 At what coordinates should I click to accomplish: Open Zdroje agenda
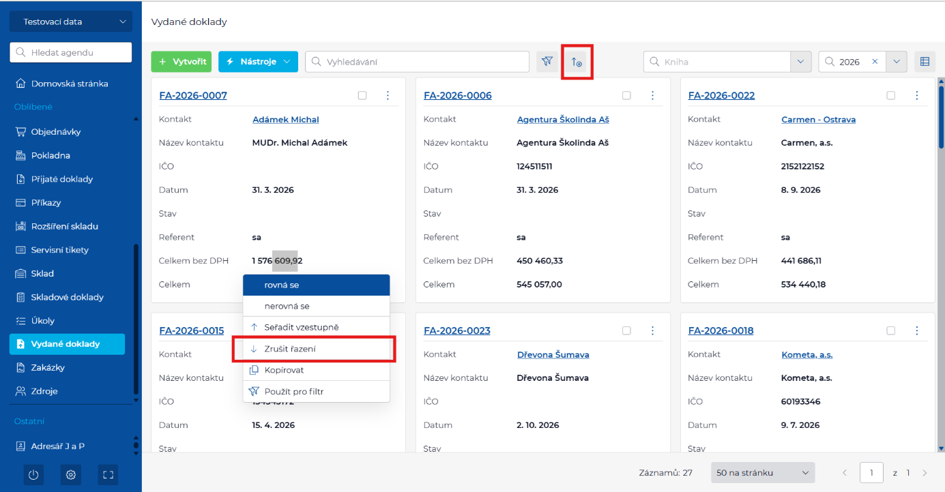coord(37,391)
